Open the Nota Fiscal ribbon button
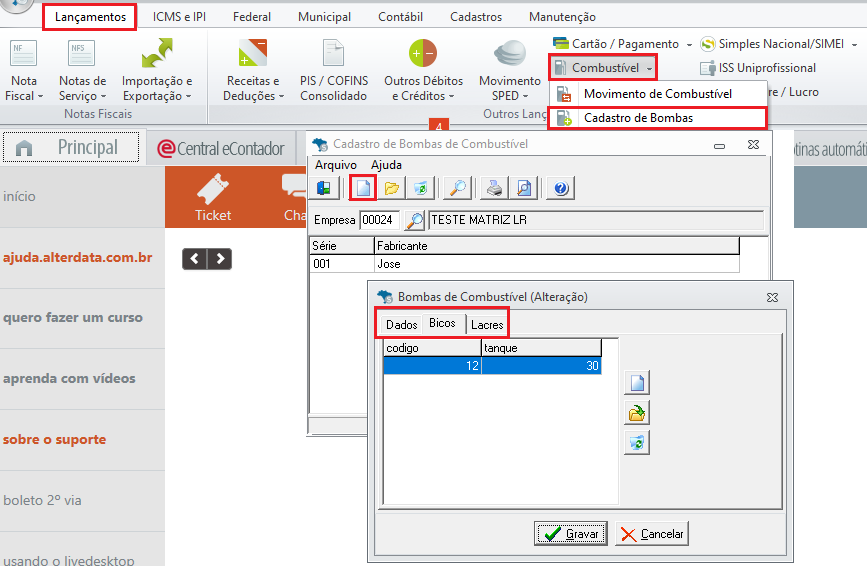This screenshot has width=867, height=566. [24, 70]
